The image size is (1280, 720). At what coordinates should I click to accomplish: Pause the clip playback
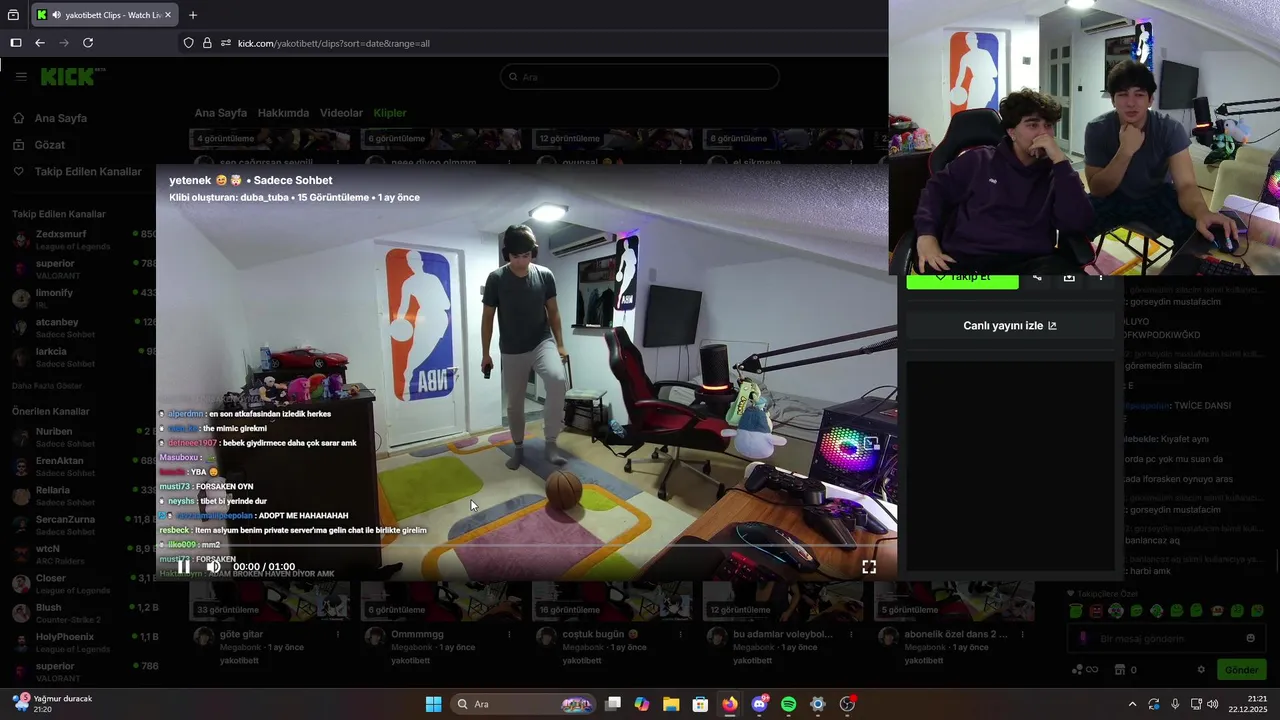183,566
